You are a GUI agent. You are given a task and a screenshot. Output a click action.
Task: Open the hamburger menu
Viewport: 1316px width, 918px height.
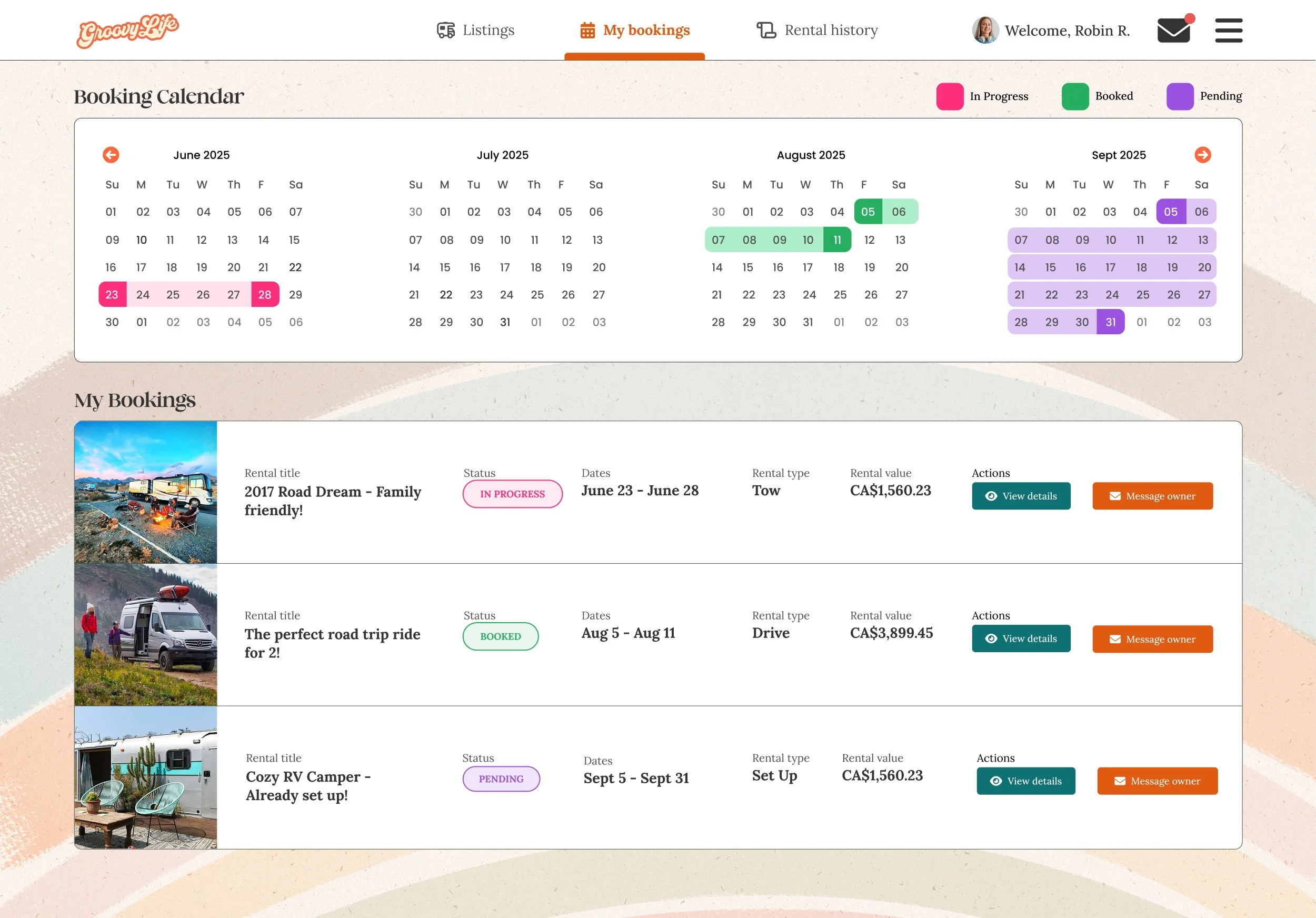point(1228,31)
